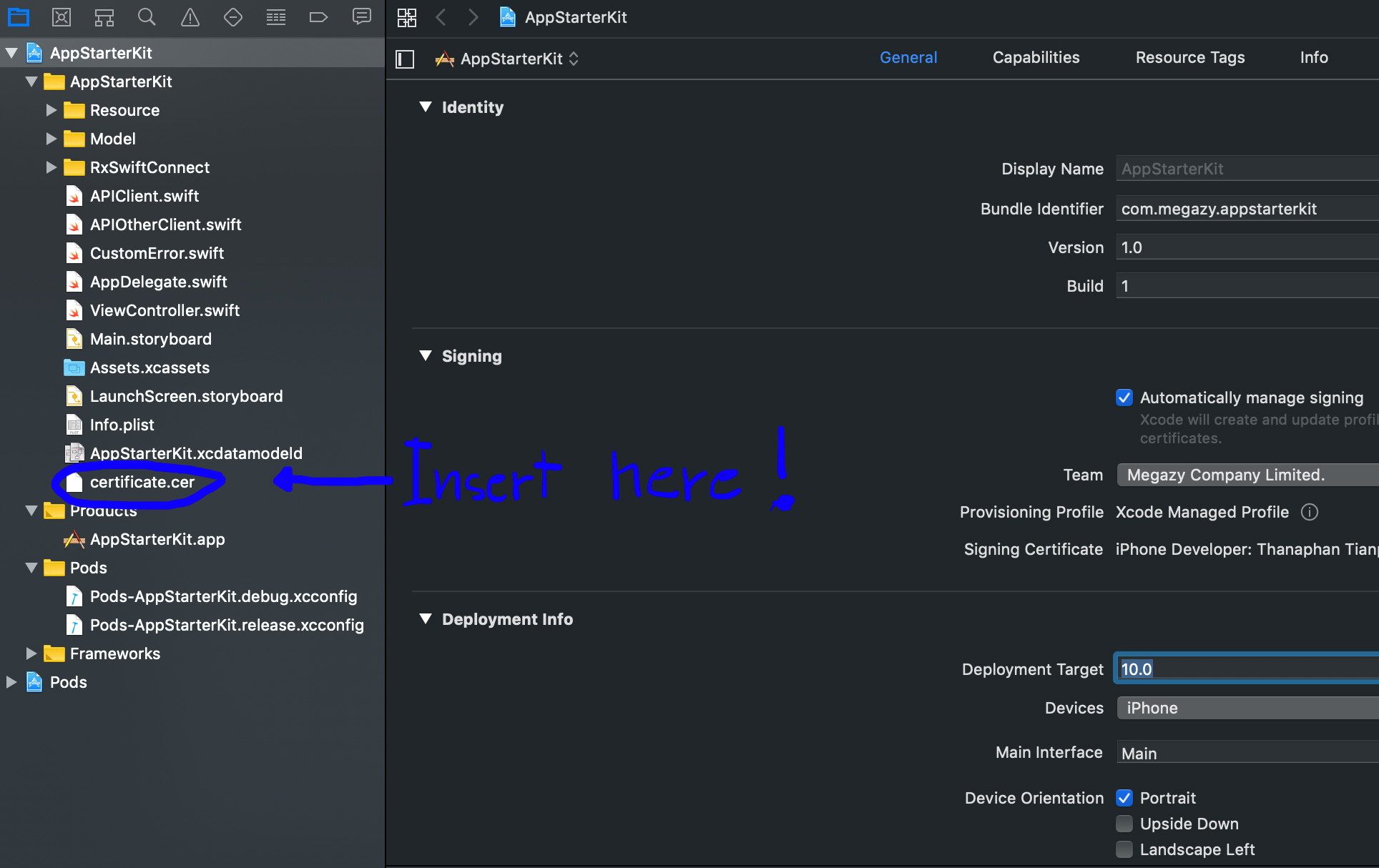Click the related items grid icon
The height and width of the screenshot is (868, 1379).
click(407, 17)
